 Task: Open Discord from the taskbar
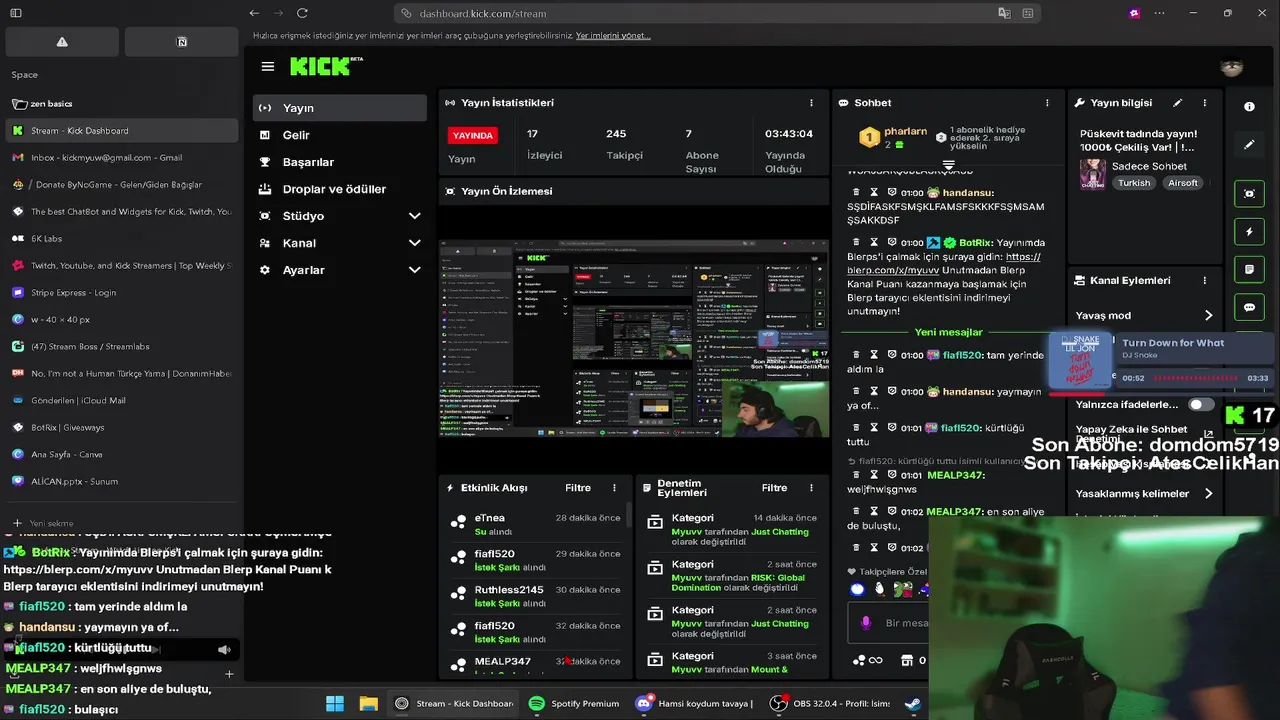695,703
